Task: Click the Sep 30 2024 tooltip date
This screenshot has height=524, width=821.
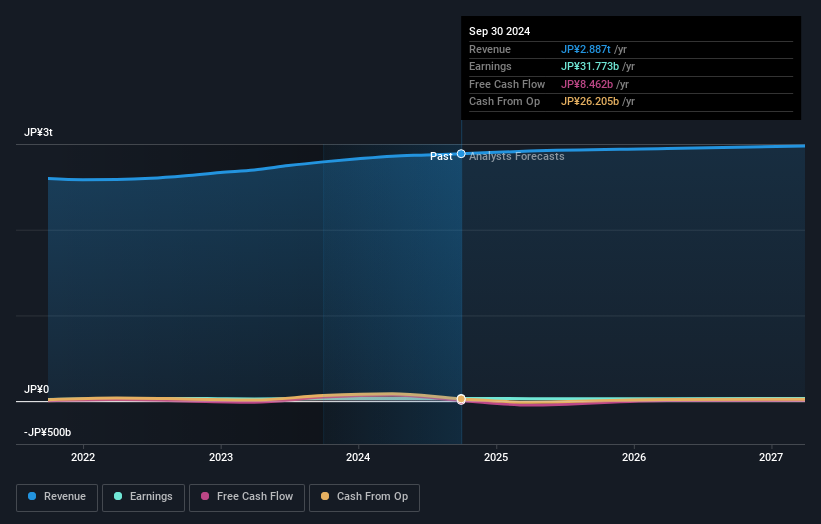Action: (x=500, y=31)
